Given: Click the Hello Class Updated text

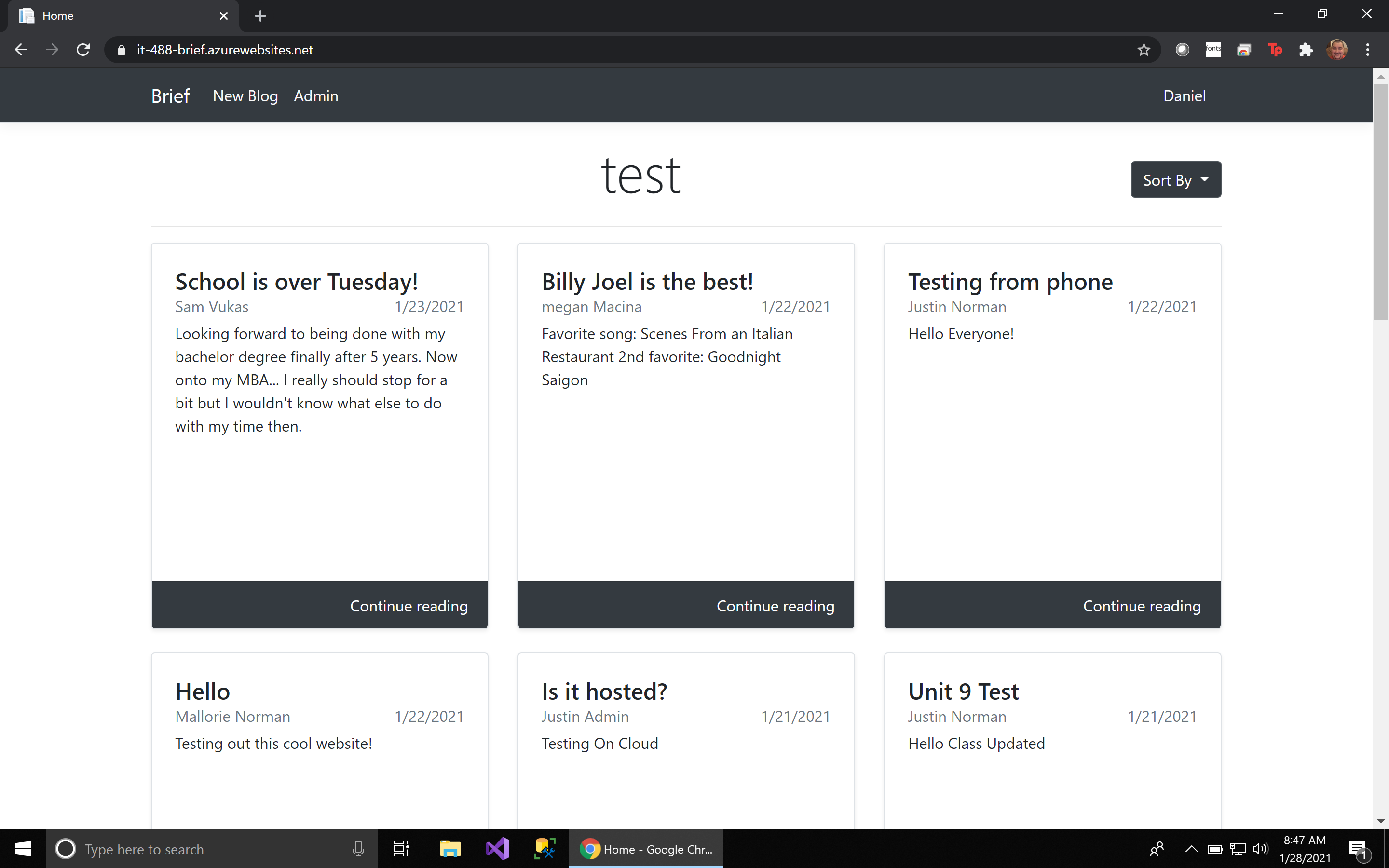Looking at the screenshot, I should pyautogui.click(x=976, y=744).
